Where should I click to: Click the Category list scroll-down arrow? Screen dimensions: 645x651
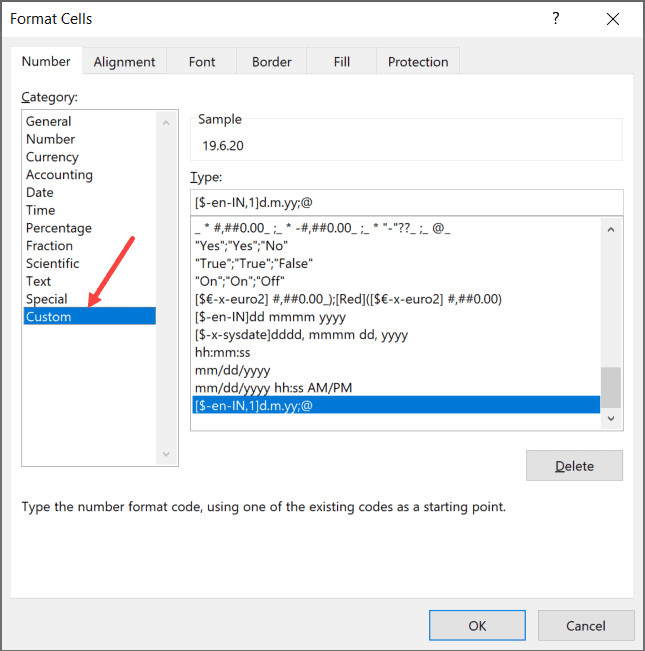pos(167,455)
